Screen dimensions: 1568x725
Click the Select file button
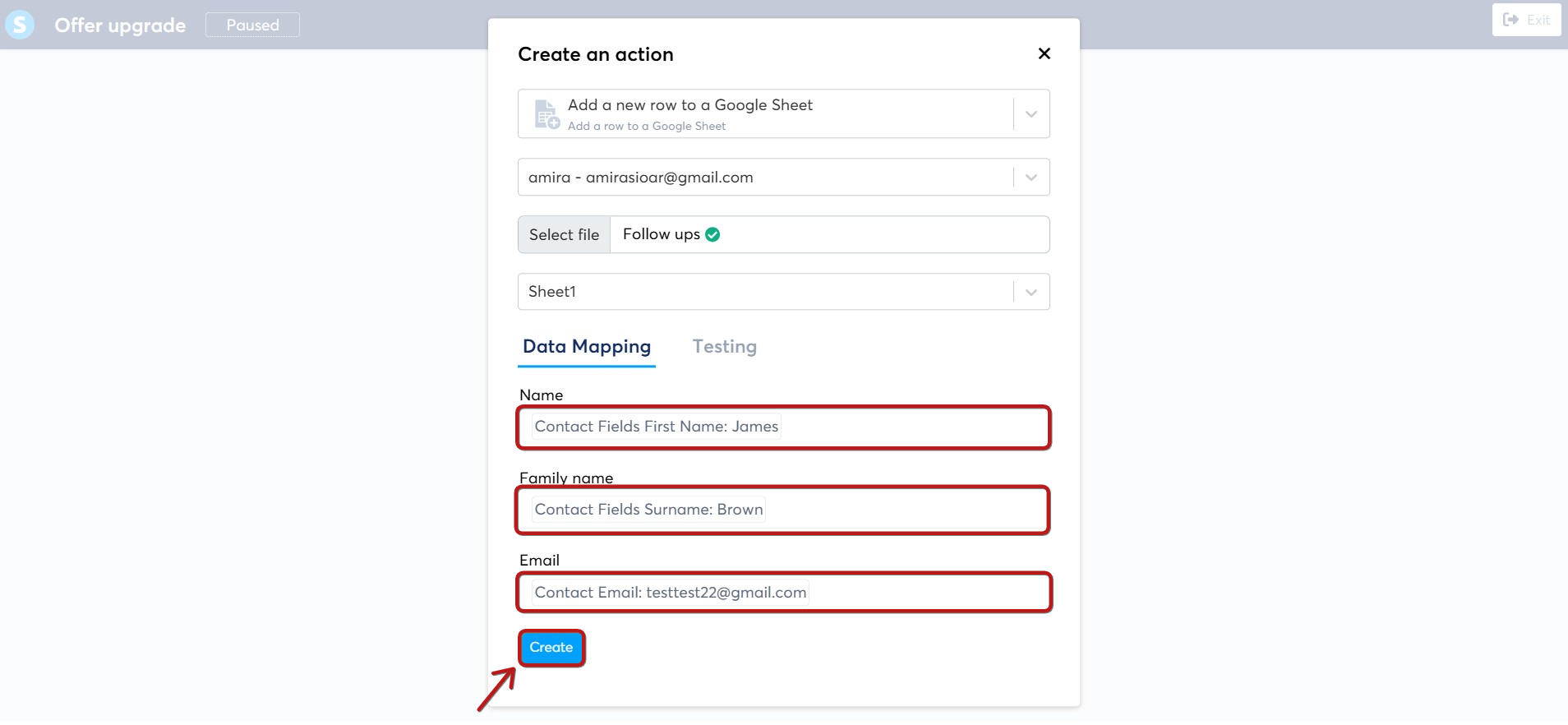click(565, 235)
